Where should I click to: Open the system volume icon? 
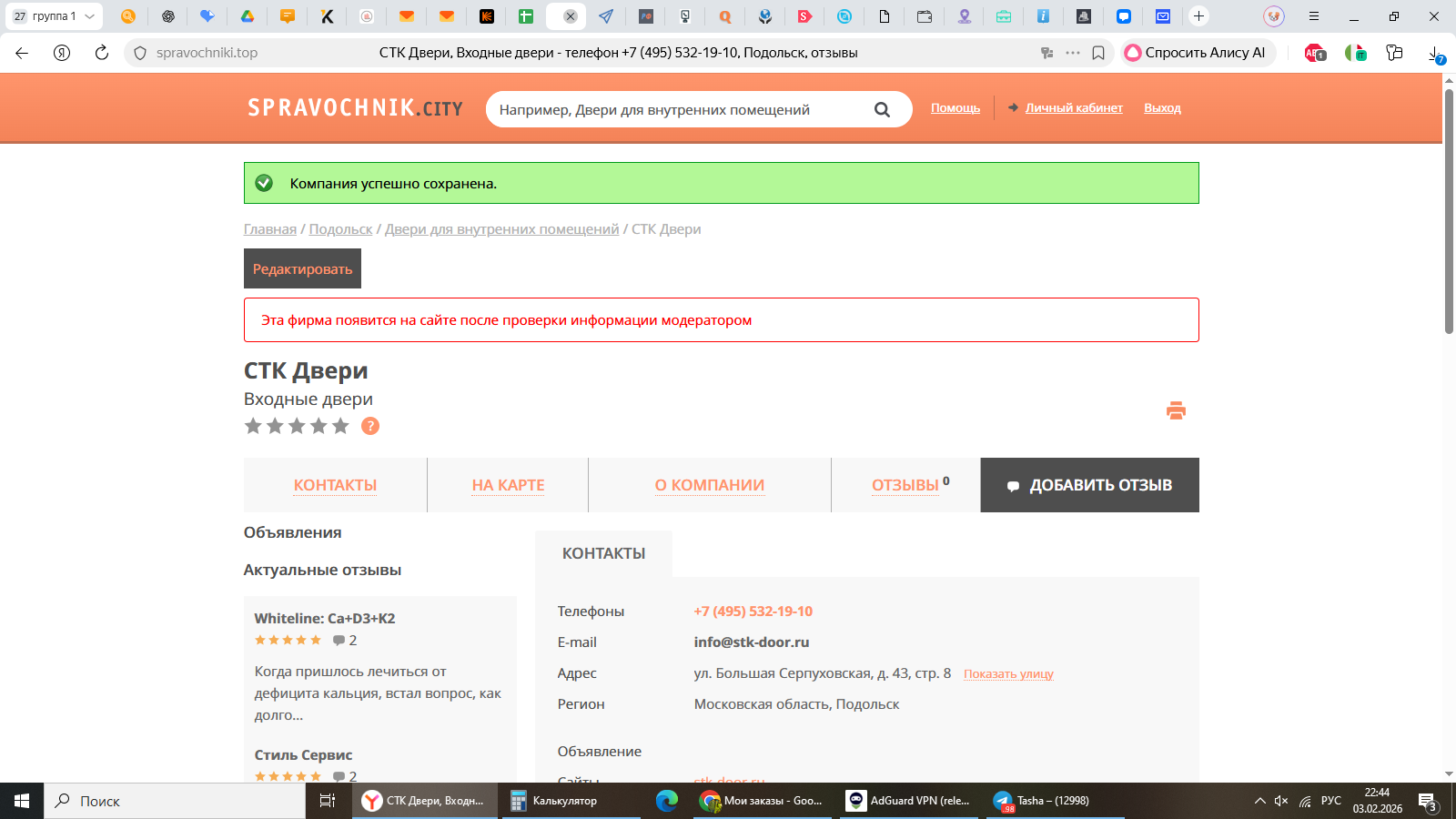[1281, 801]
